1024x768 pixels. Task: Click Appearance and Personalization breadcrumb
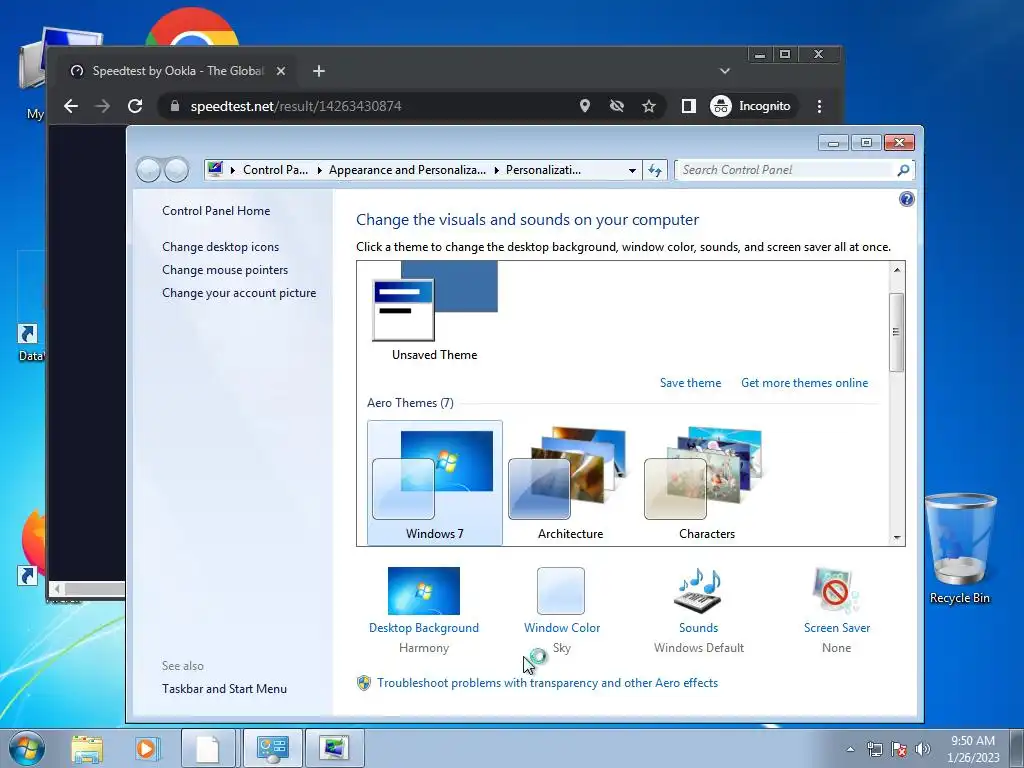[x=407, y=170]
